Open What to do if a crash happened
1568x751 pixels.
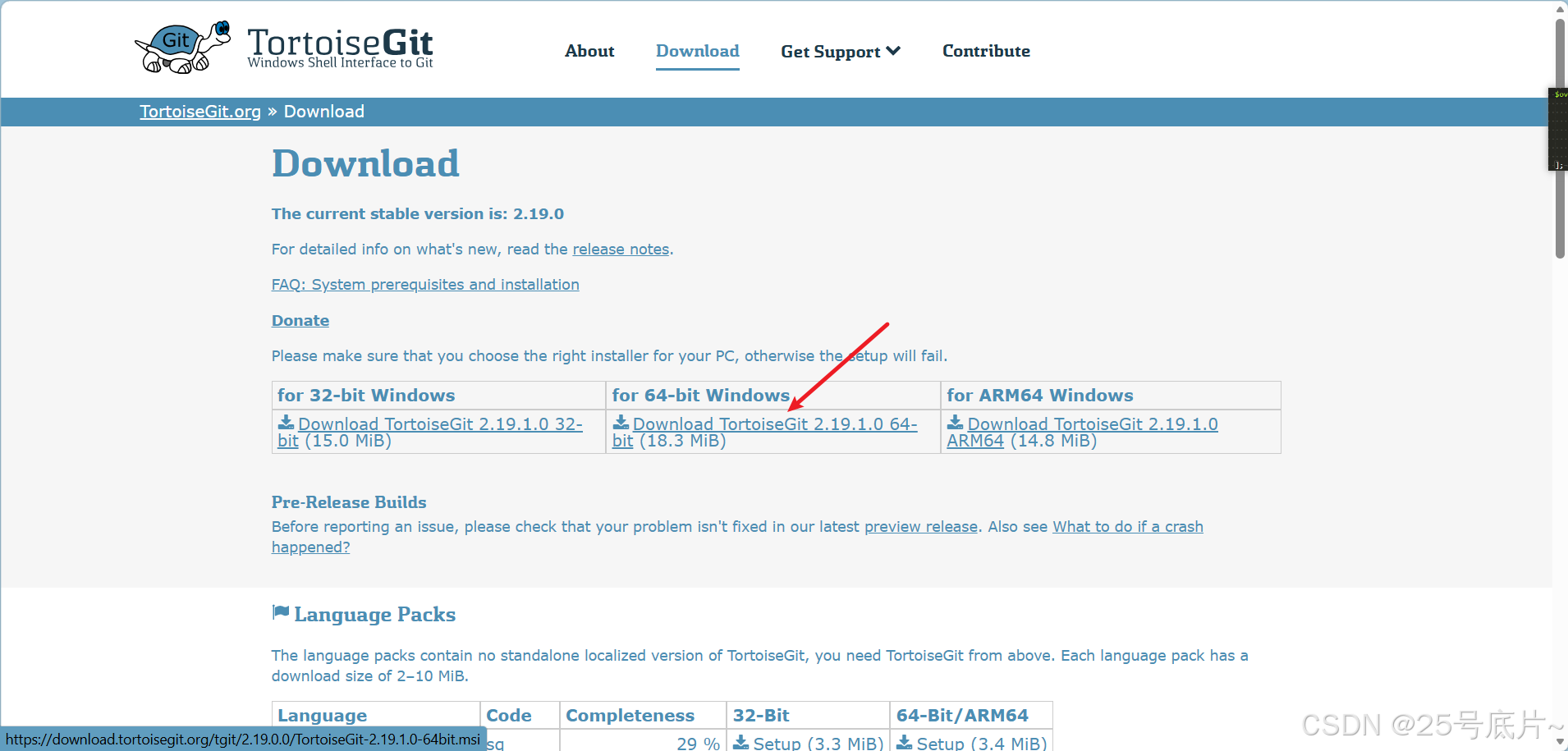click(x=1128, y=527)
